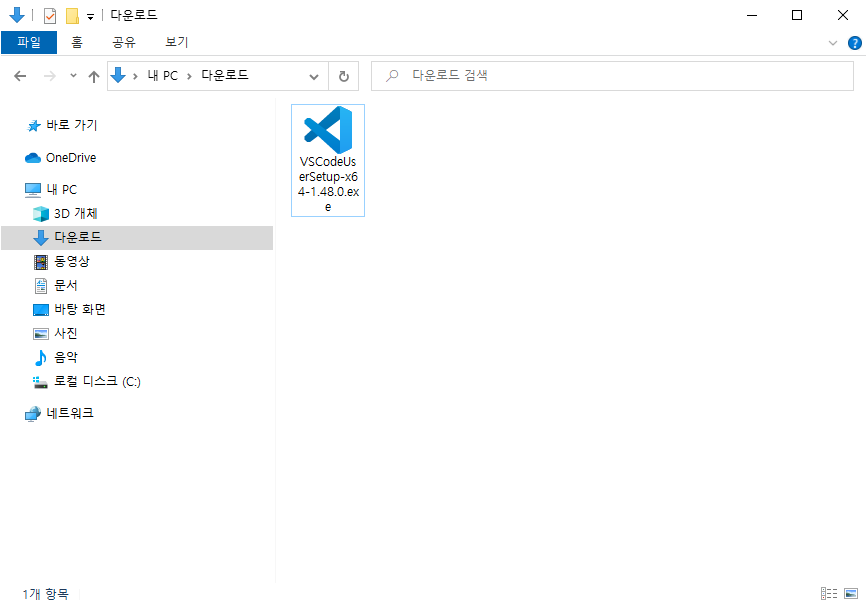Open the 3D 개체 folder
Viewport: 867px width, 607px height.
click(75, 213)
